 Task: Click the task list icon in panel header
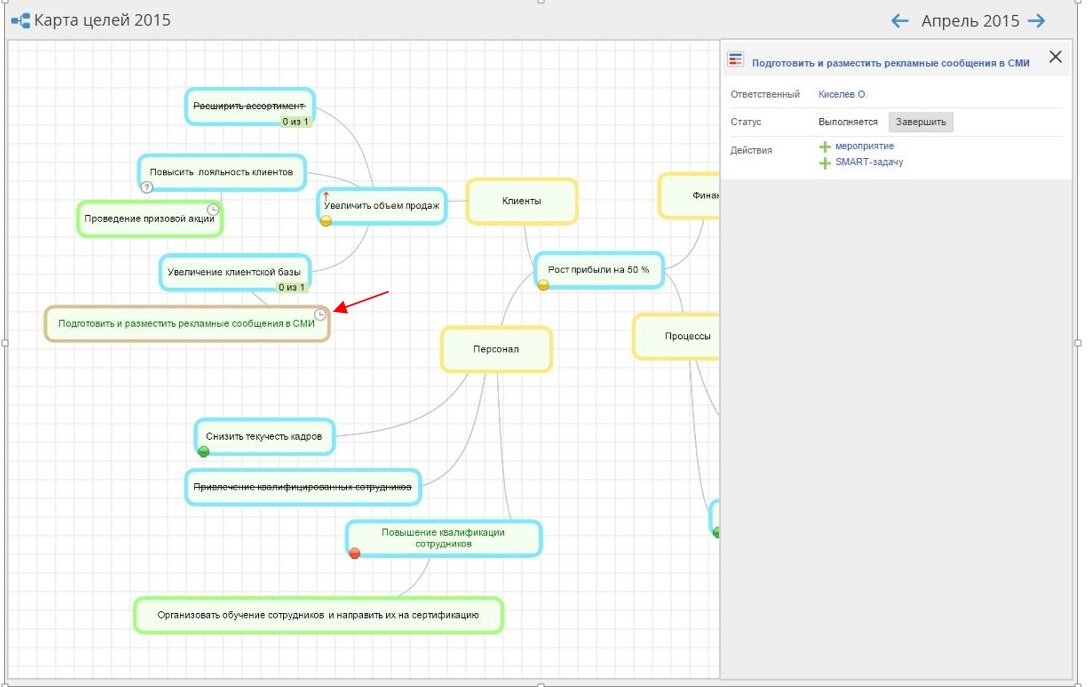(736, 61)
